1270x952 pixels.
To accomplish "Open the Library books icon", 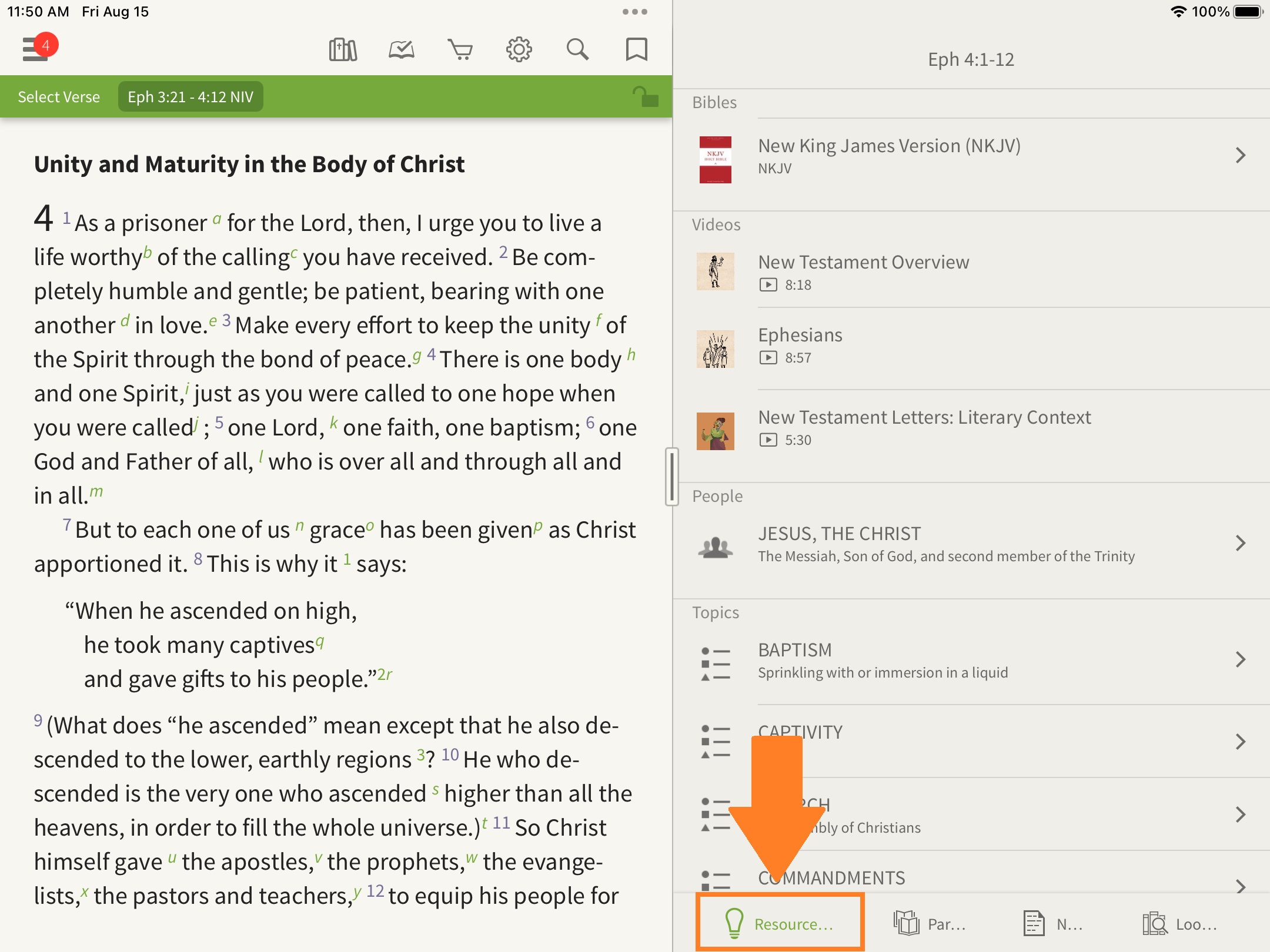I will [343, 50].
